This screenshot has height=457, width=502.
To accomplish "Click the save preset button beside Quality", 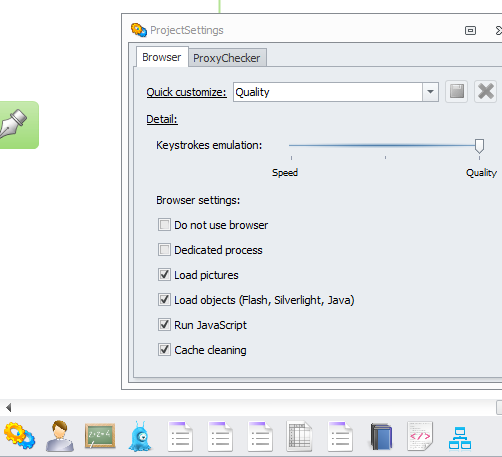I will (x=457, y=91).
